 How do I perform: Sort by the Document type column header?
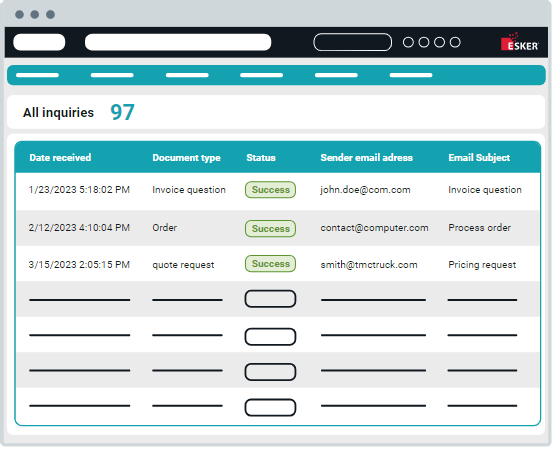tap(187, 158)
